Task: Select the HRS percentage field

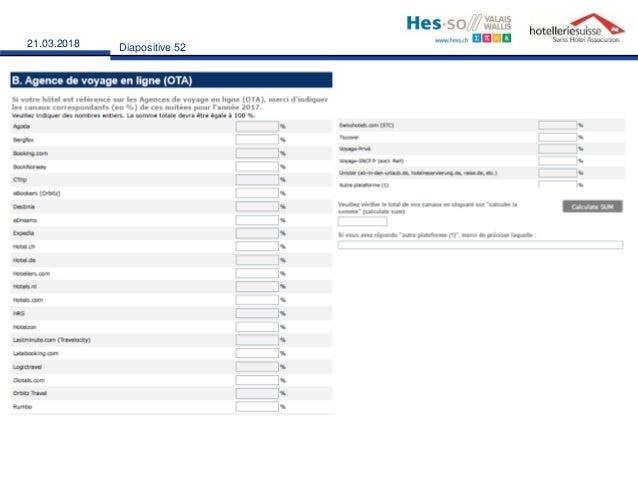Action: coord(257,313)
